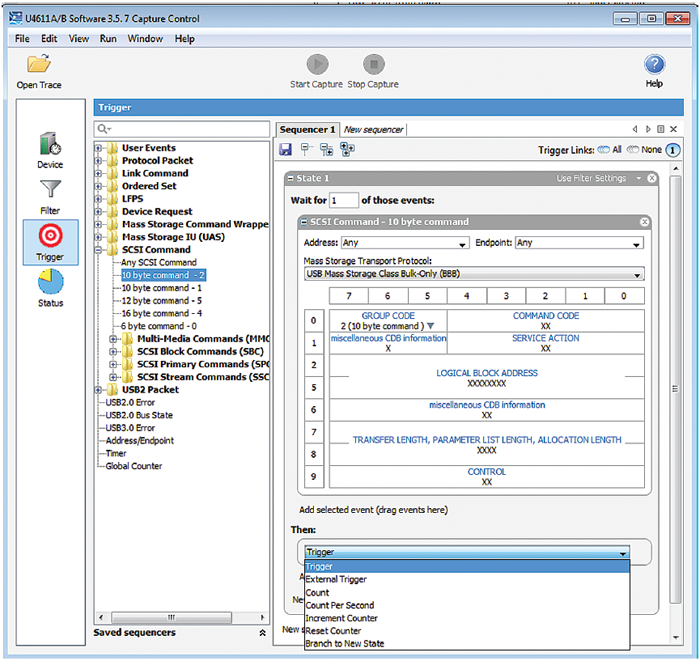Select the Global Counter tree item
Image resolution: width=700 pixels, height=661 pixels.
click(x=133, y=466)
